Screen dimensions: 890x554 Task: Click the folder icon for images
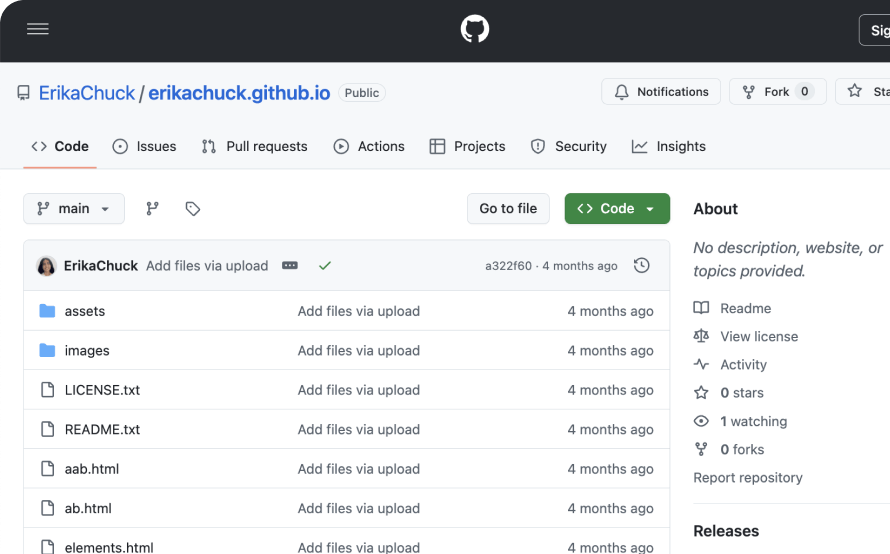[x=47, y=350]
